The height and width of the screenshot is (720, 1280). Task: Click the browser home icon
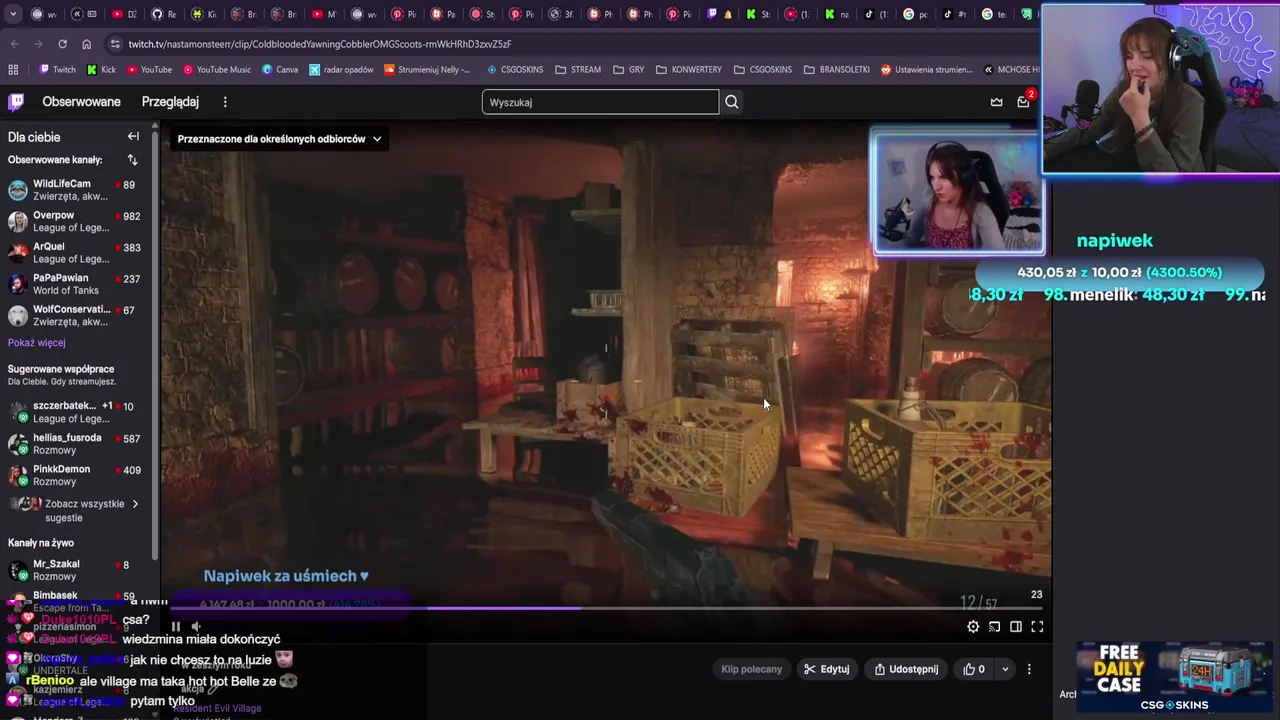tap(86, 44)
